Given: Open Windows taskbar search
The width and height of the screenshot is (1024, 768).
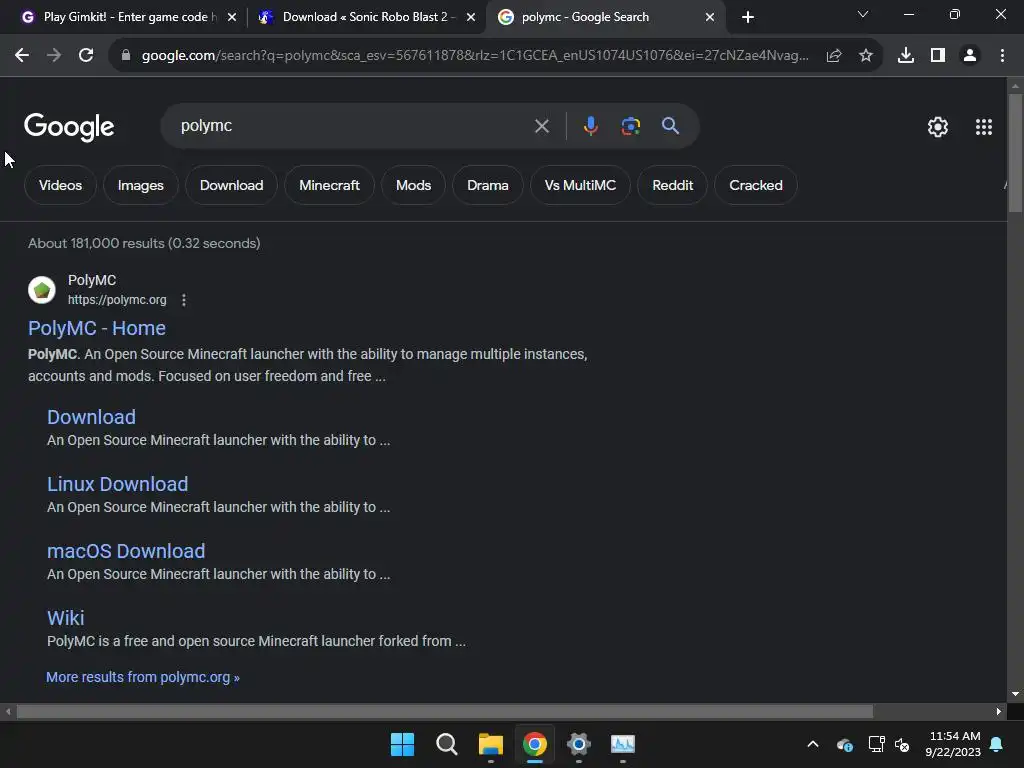Looking at the screenshot, I should point(447,744).
